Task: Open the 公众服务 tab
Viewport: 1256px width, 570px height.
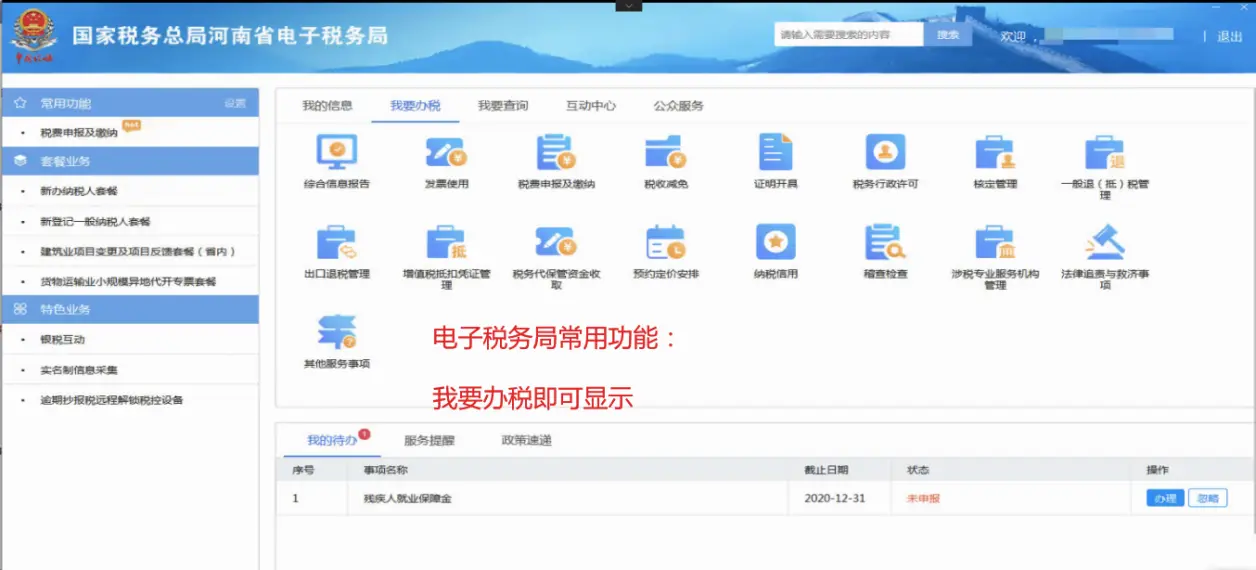Action: 679,105
